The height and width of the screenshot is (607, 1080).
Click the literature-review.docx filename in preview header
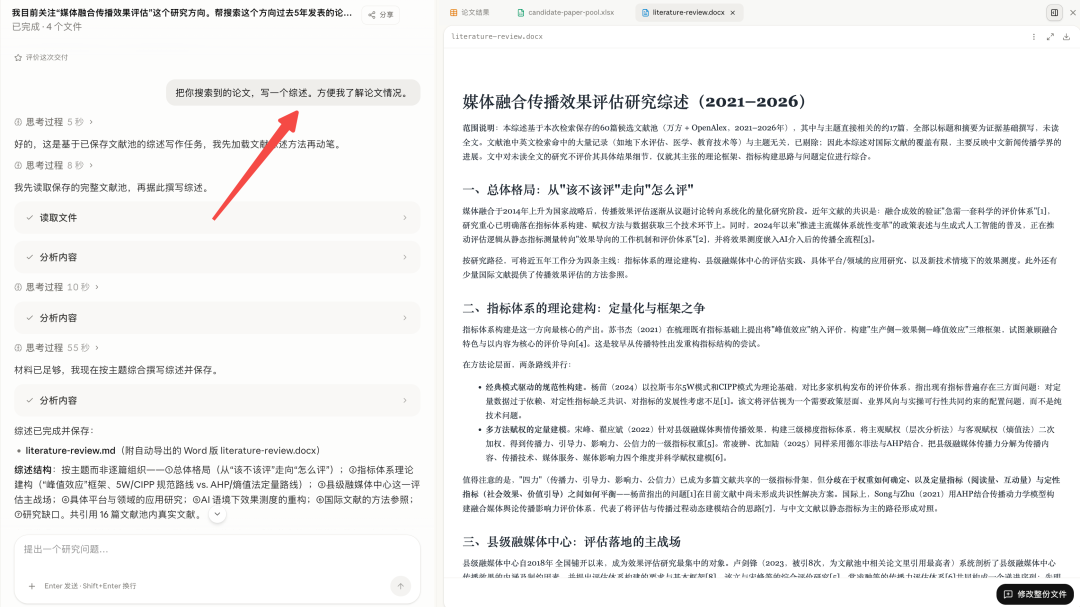[x=497, y=37]
